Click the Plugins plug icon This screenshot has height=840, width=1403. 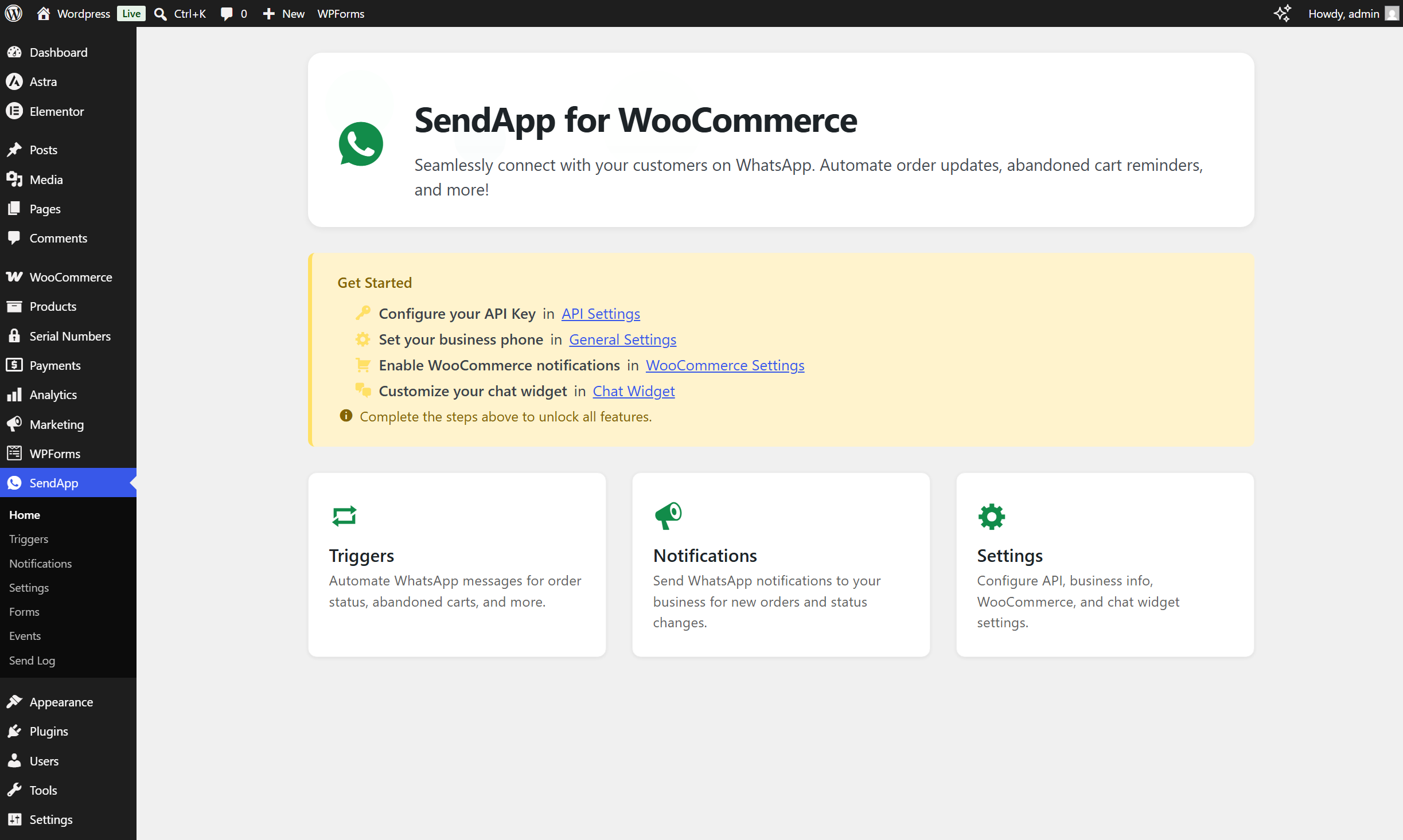(14, 731)
